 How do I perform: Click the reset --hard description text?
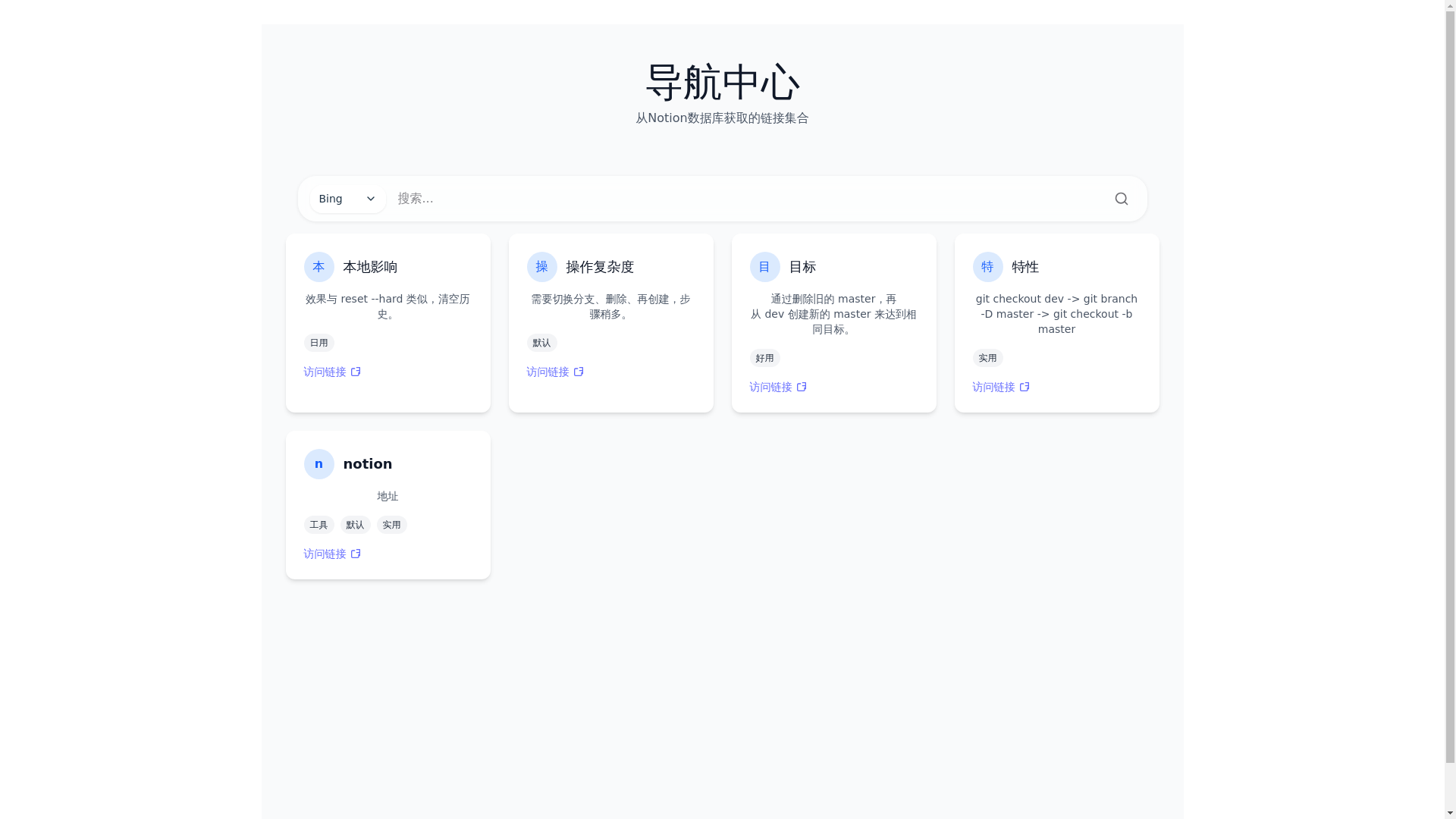pos(388,306)
